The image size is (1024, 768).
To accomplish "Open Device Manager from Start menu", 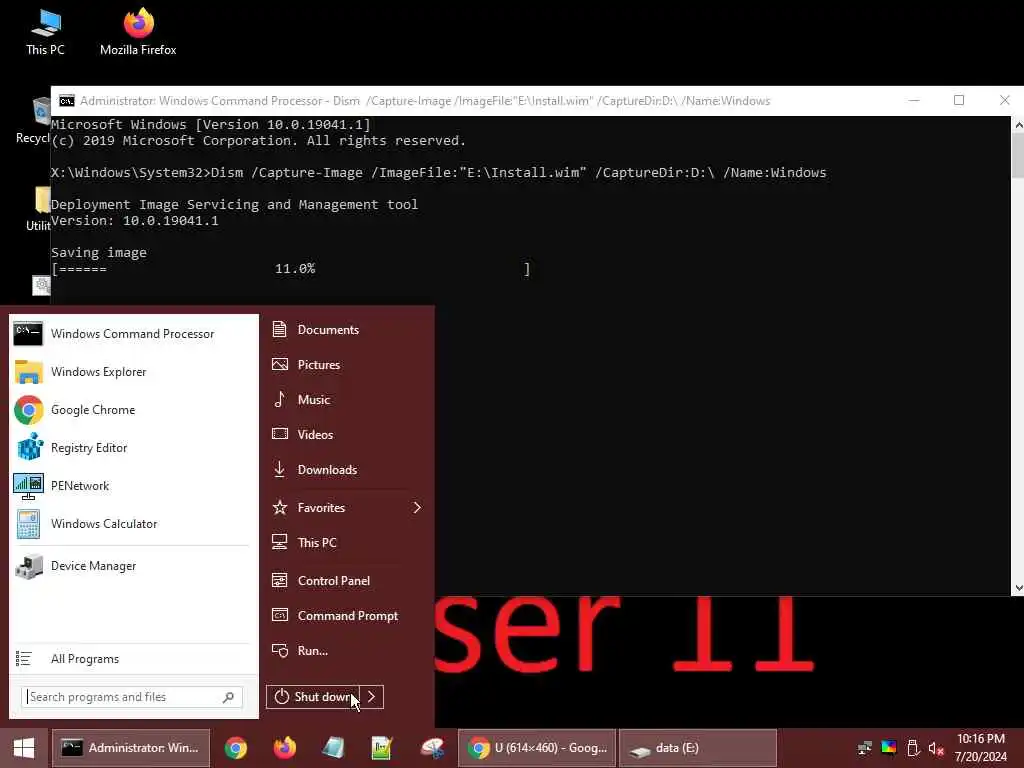I will coord(133,566).
